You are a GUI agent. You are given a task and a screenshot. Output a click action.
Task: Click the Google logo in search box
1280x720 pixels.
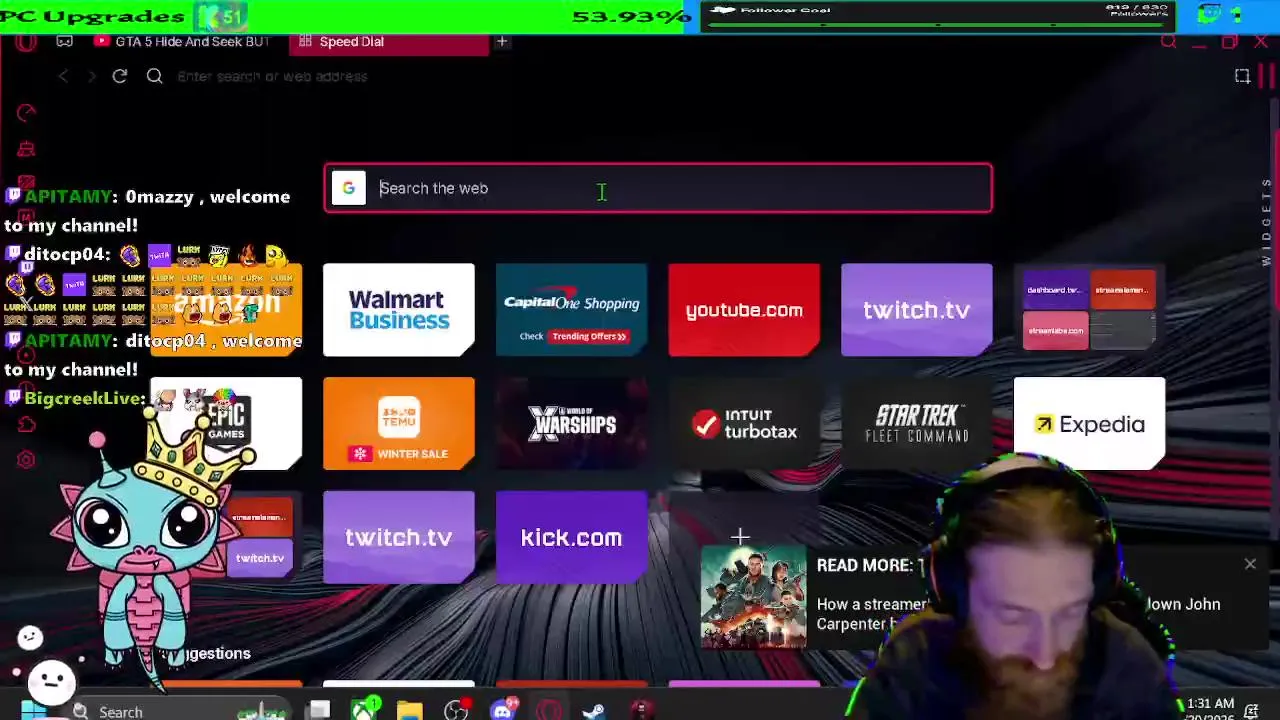tap(348, 188)
